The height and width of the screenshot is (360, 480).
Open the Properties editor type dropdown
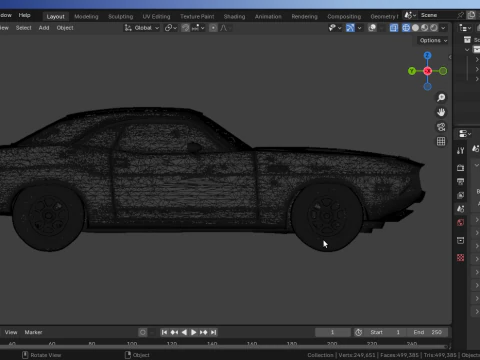coord(465,134)
